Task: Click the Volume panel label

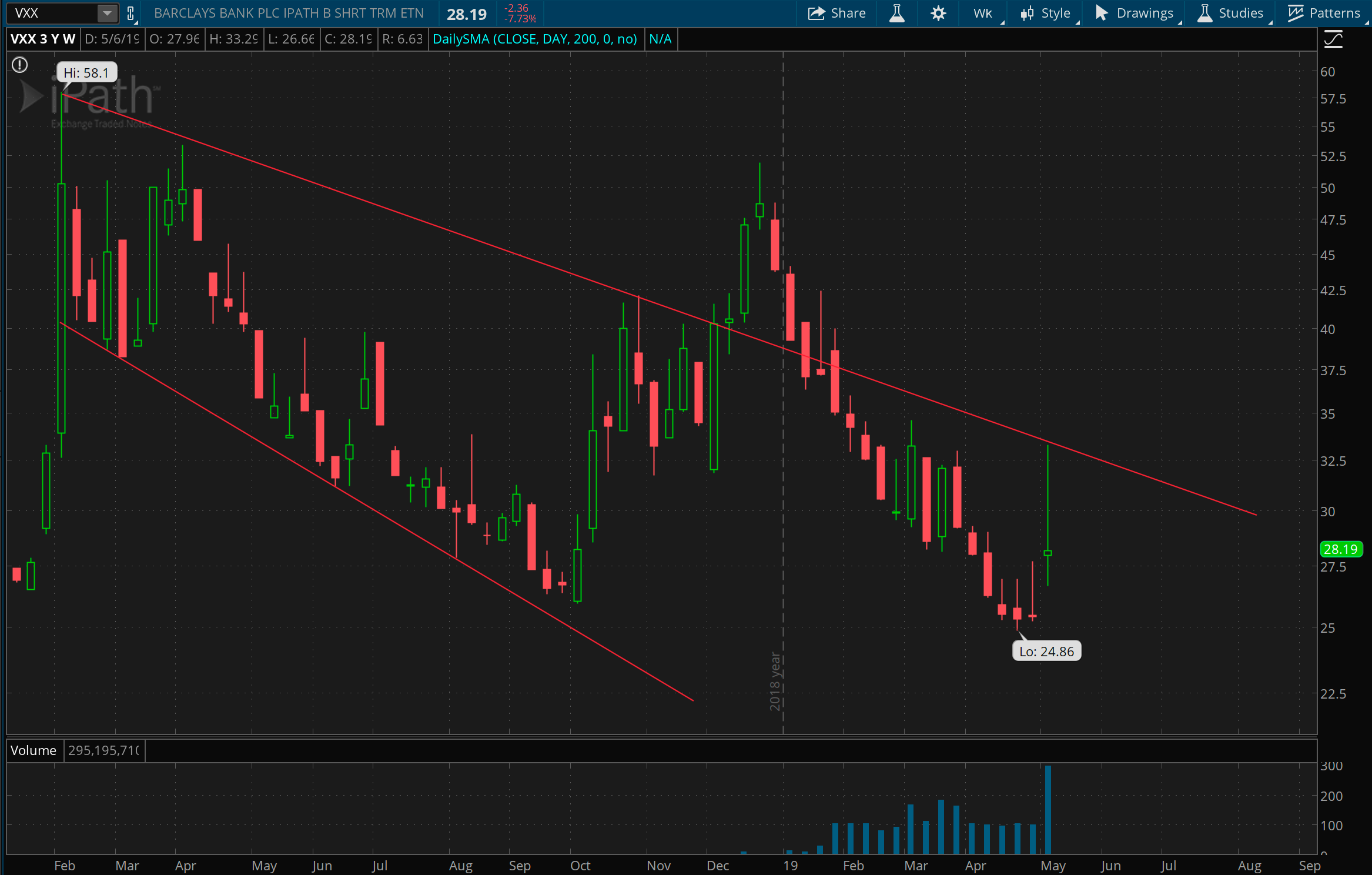Action: tap(34, 750)
